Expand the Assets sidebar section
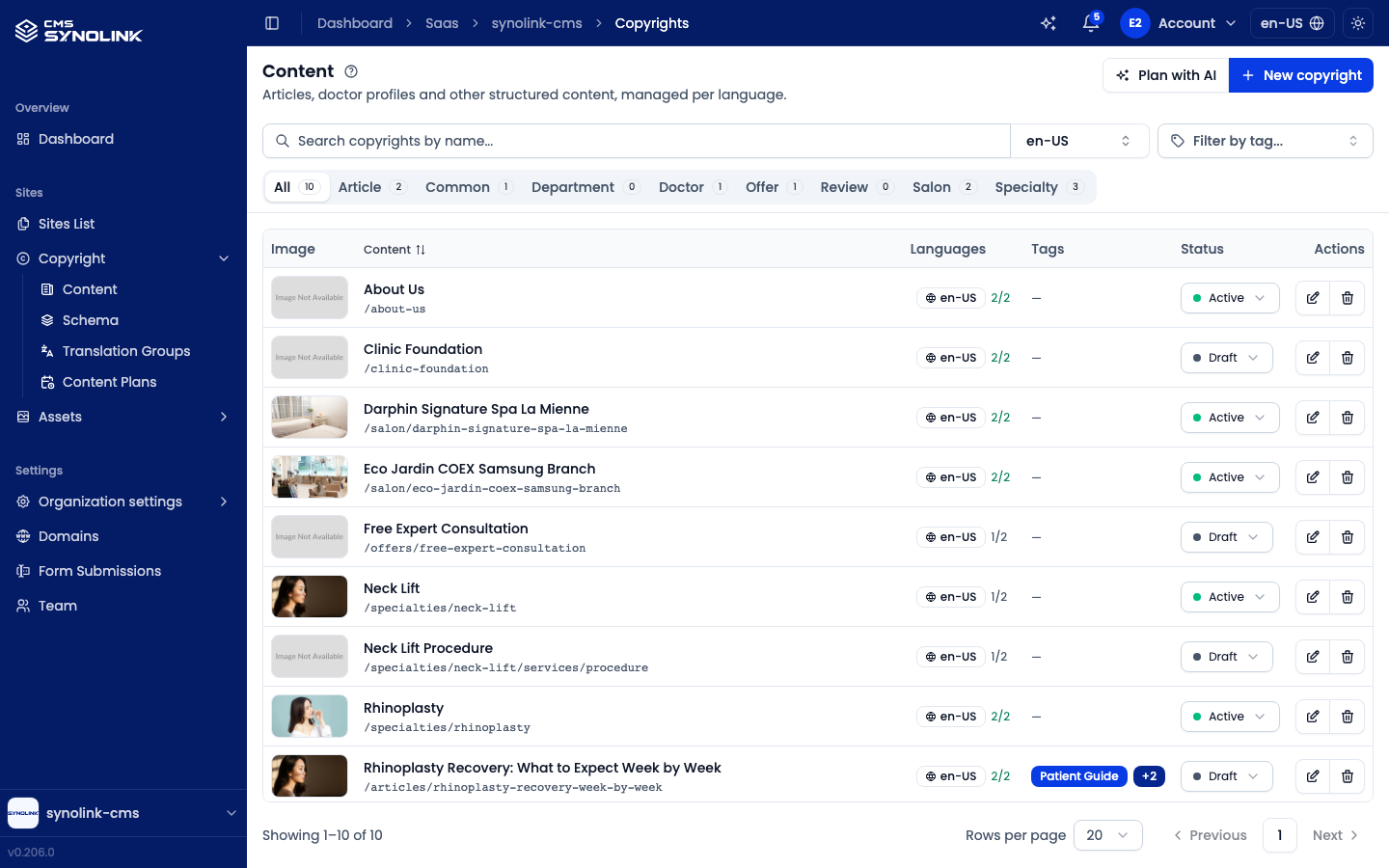Image resolution: width=1389 pixels, height=868 pixels. tap(123, 417)
